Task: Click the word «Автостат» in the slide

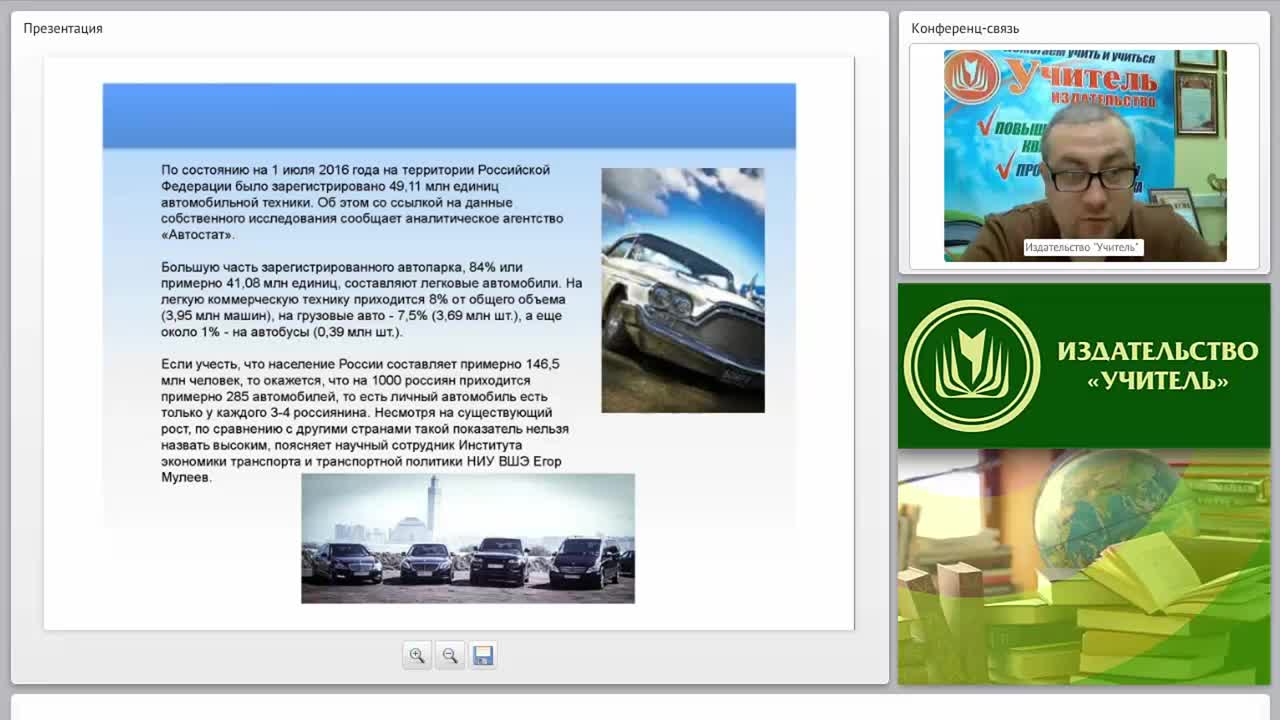Action: click(198, 235)
